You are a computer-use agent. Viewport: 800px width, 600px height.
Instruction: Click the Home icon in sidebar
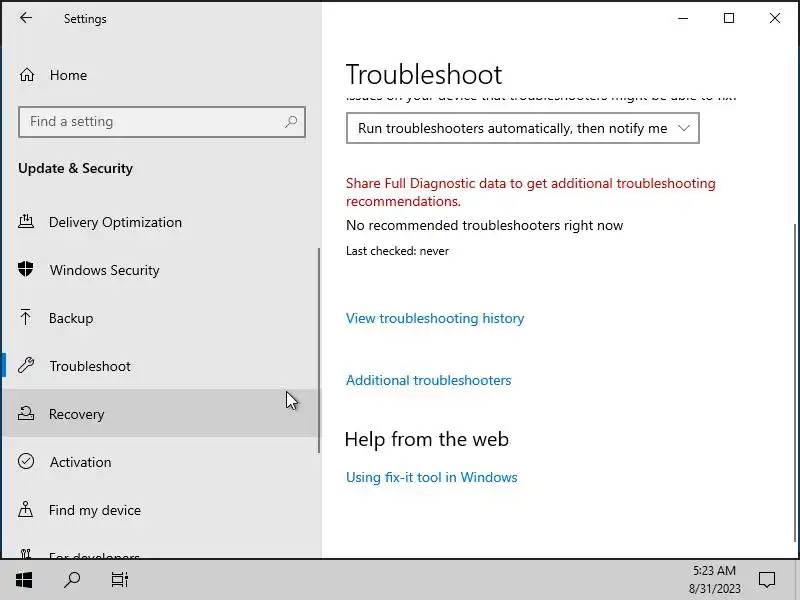point(27,75)
